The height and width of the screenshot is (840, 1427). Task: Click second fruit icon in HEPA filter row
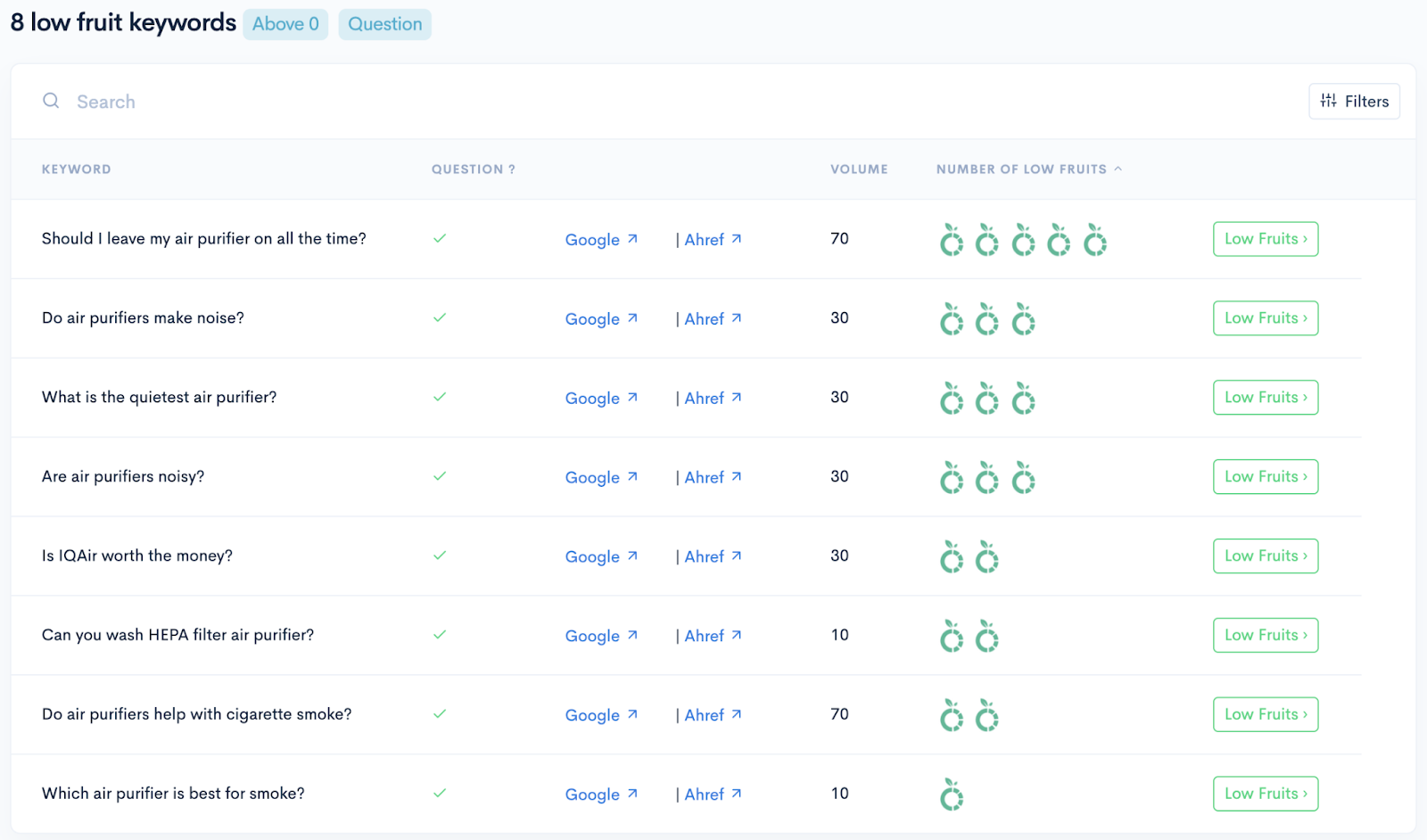click(987, 637)
